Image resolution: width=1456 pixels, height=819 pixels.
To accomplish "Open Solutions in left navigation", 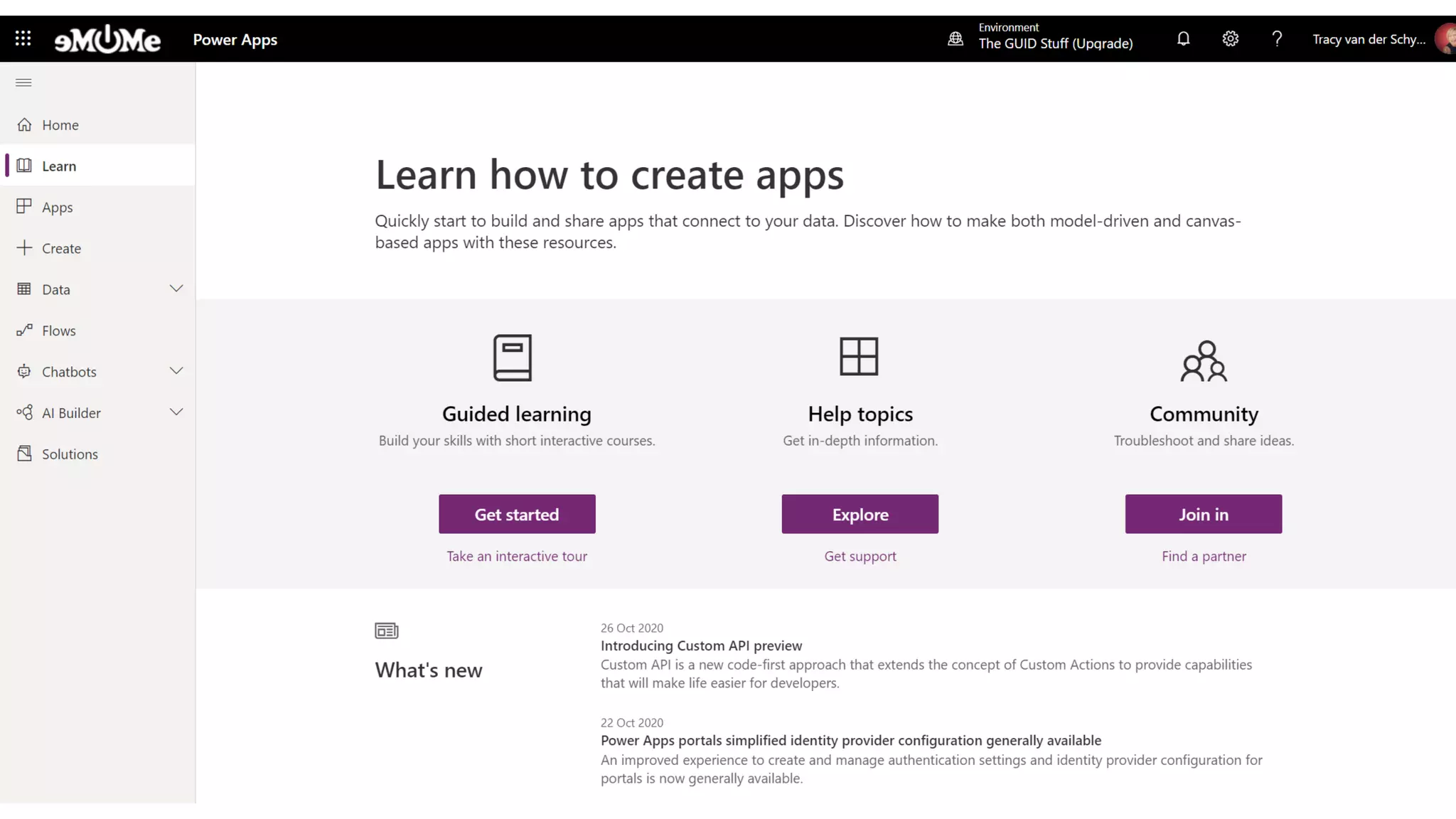I will [x=69, y=454].
